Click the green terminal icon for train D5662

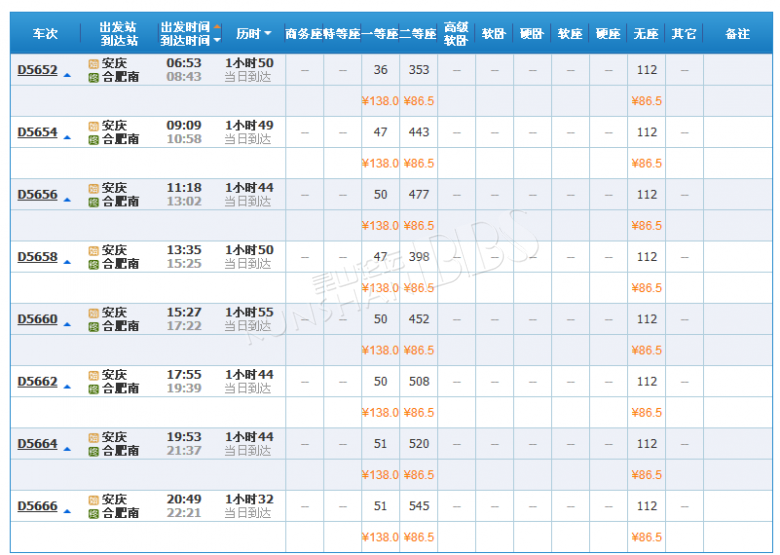(x=94, y=389)
